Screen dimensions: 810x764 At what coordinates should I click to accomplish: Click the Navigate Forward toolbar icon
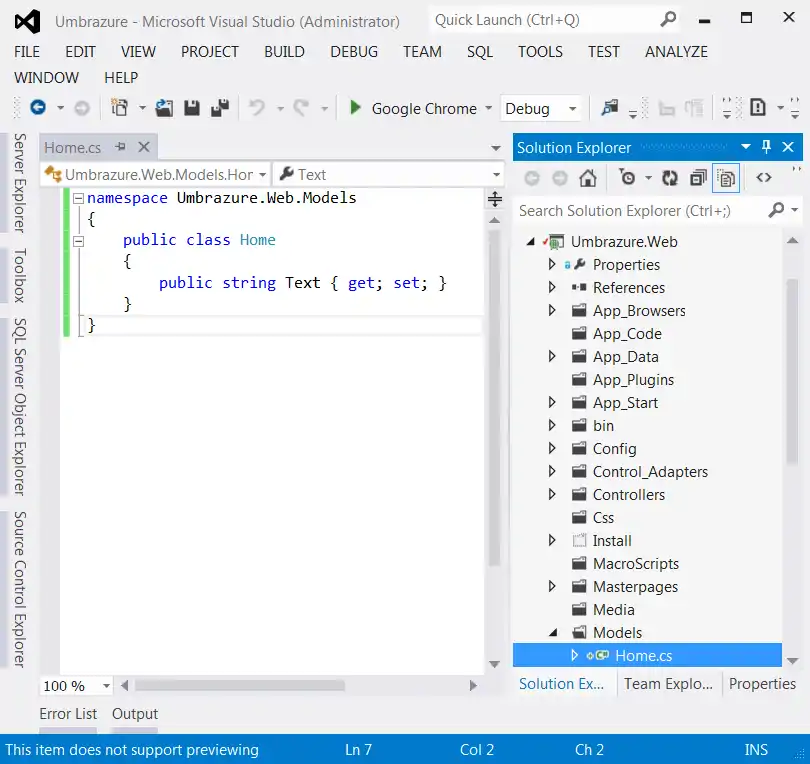[x=82, y=108]
